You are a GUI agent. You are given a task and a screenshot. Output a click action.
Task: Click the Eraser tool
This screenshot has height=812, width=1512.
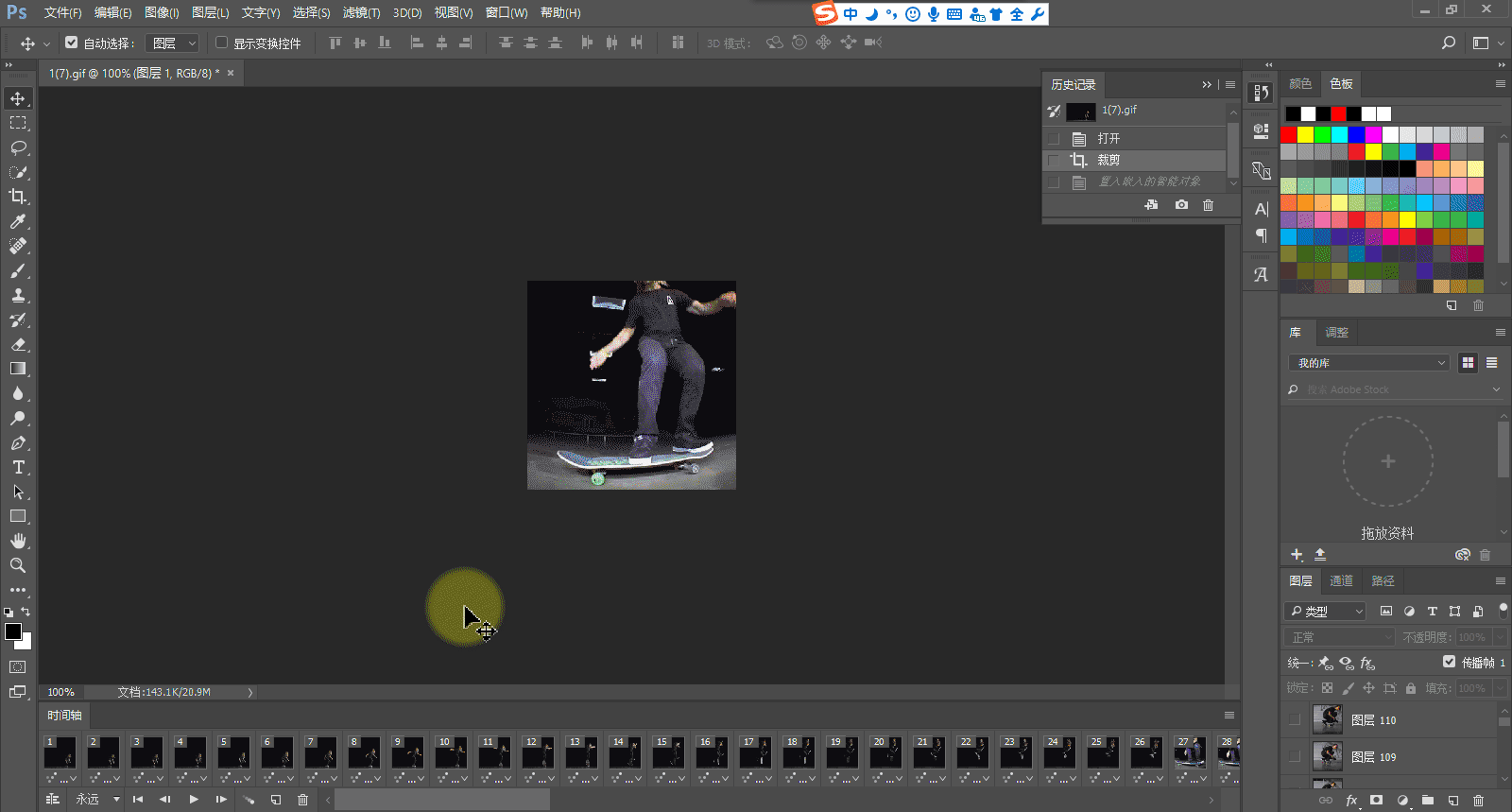click(x=18, y=344)
